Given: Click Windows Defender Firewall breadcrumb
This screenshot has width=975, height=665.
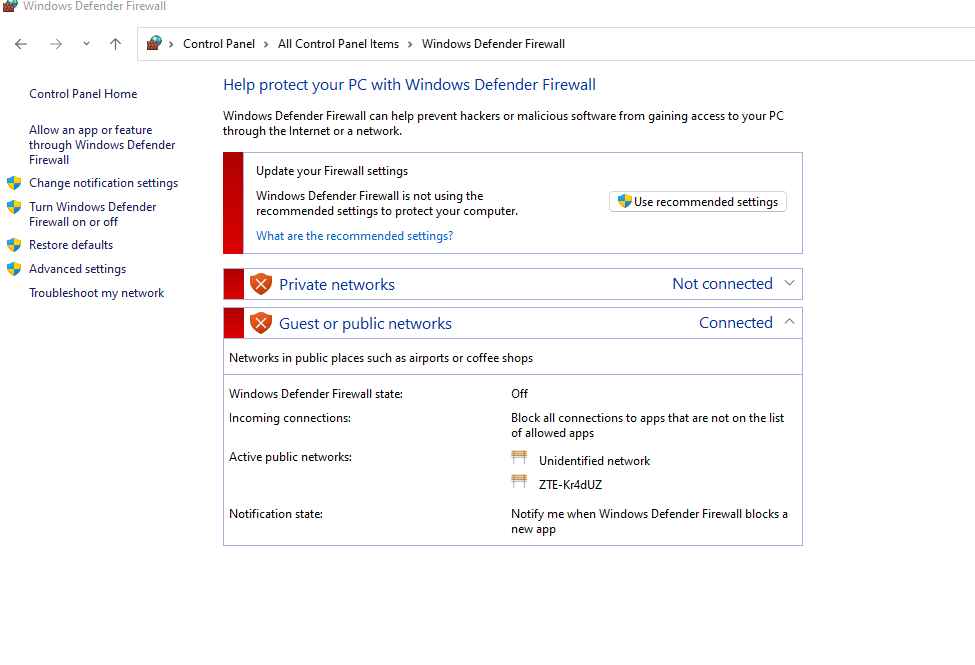Looking at the screenshot, I should click(493, 44).
